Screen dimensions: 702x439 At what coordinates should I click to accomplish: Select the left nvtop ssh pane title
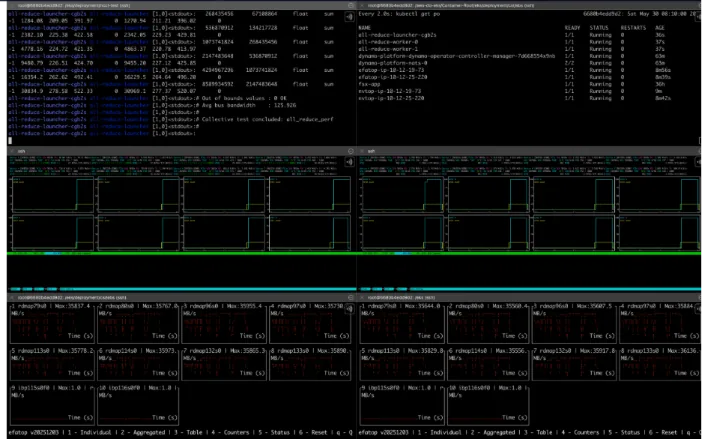point(21,151)
